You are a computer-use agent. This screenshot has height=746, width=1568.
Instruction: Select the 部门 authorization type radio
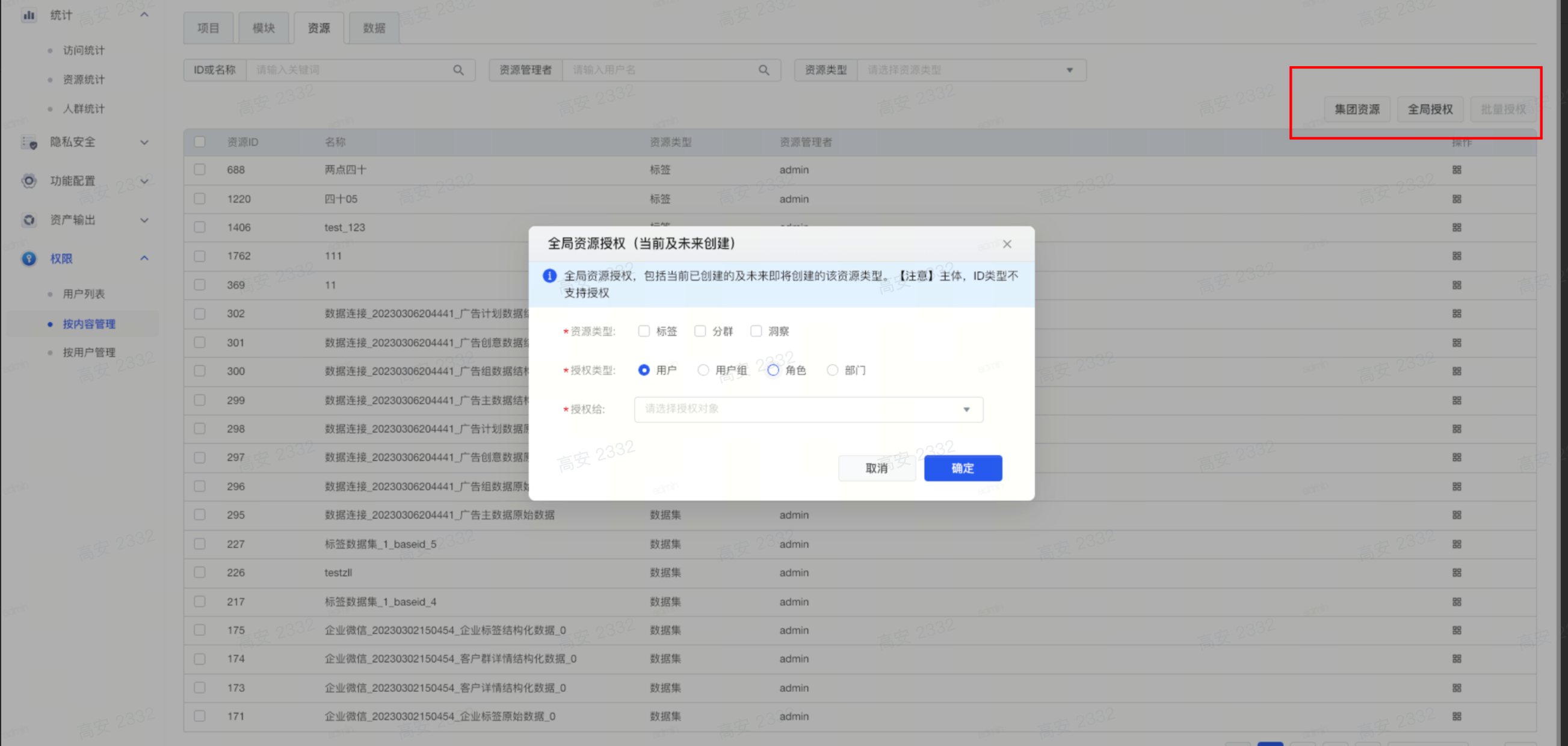(x=832, y=370)
